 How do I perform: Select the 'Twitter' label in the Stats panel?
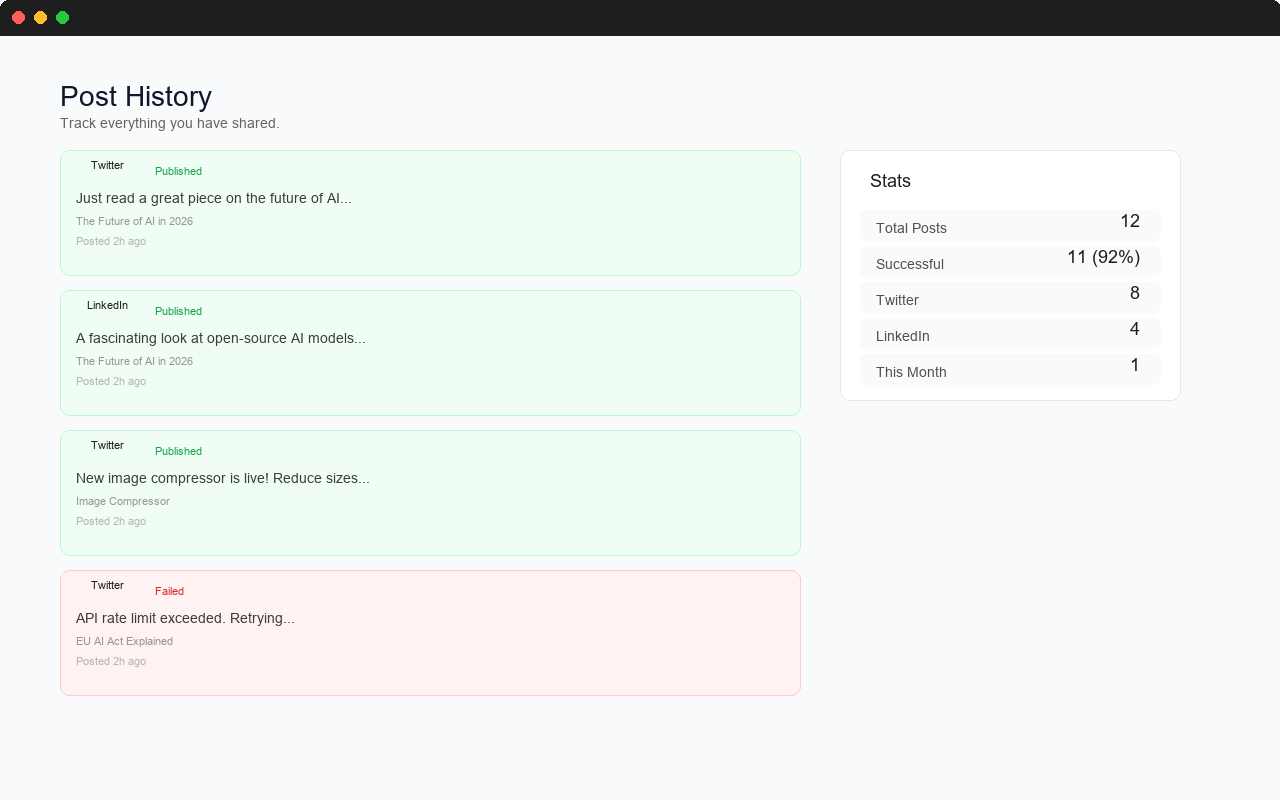(897, 300)
